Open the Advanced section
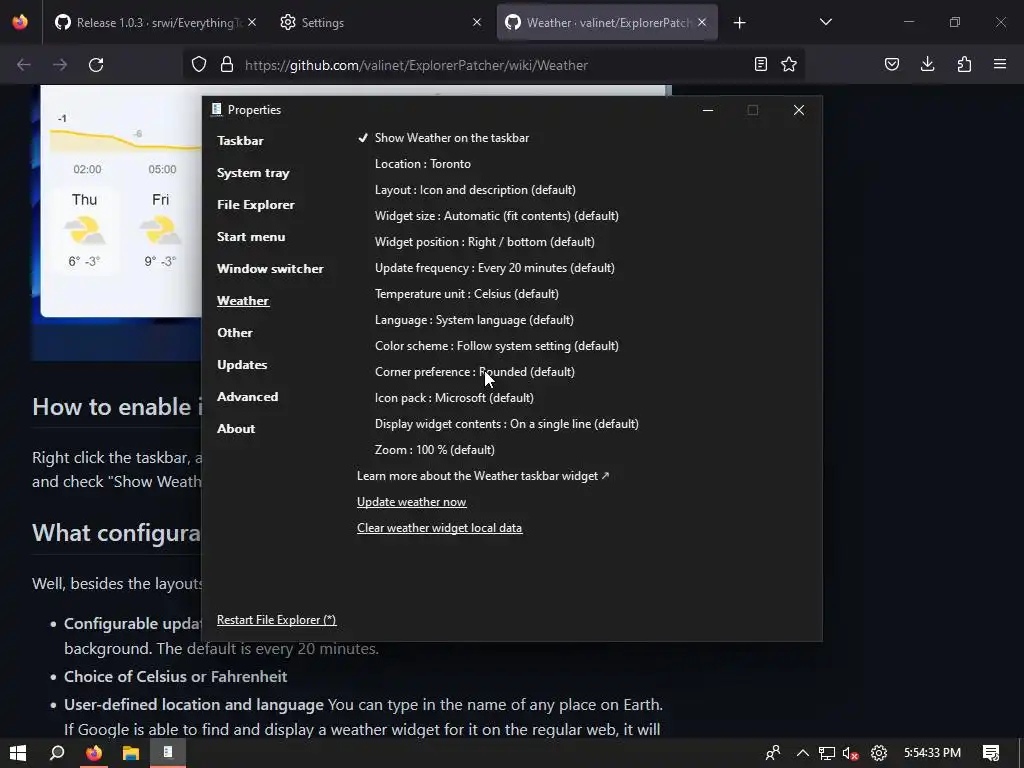Image resolution: width=1024 pixels, height=768 pixels. tap(248, 396)
